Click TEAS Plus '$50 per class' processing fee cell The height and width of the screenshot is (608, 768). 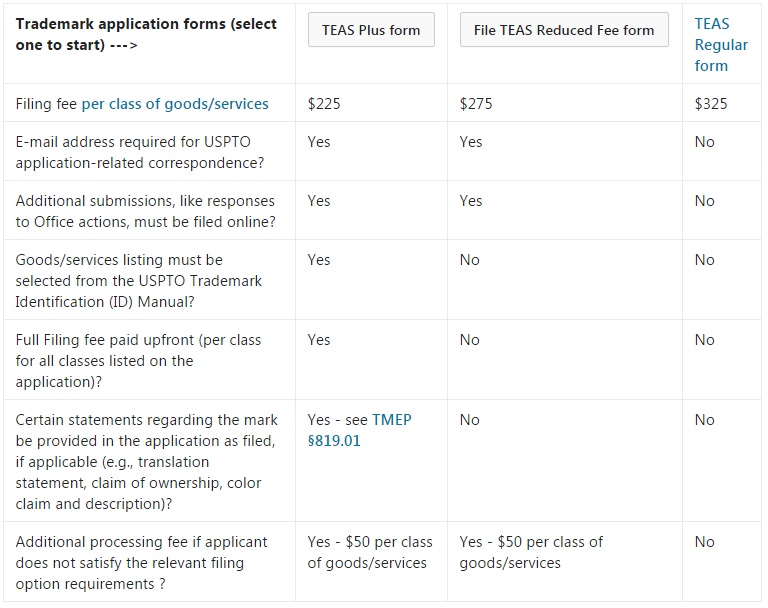tap(370, 552)
